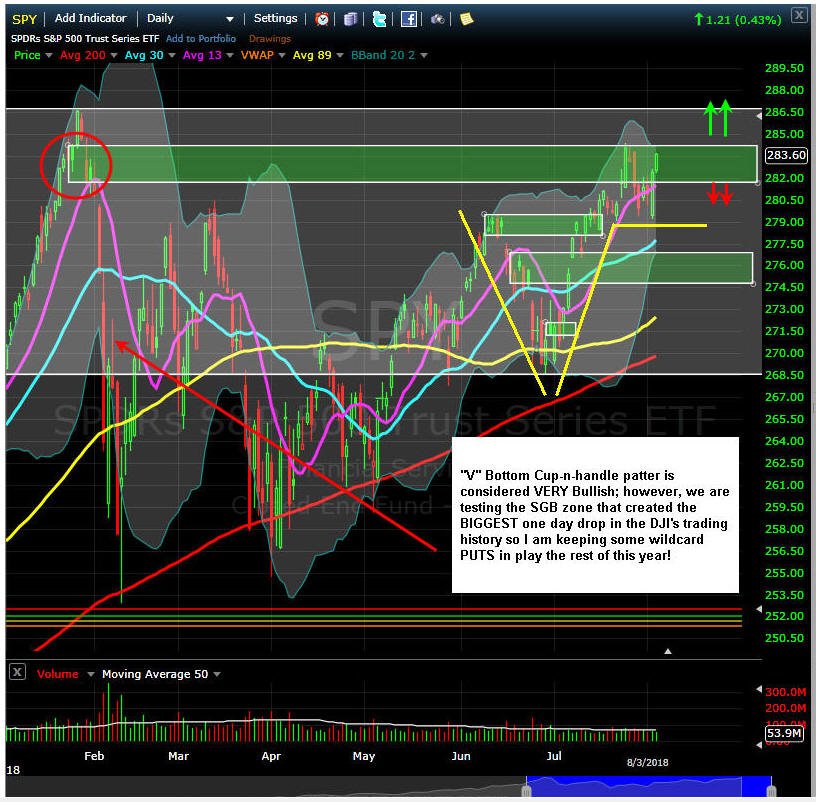Share chart via Facebook icon

(409, 19)
